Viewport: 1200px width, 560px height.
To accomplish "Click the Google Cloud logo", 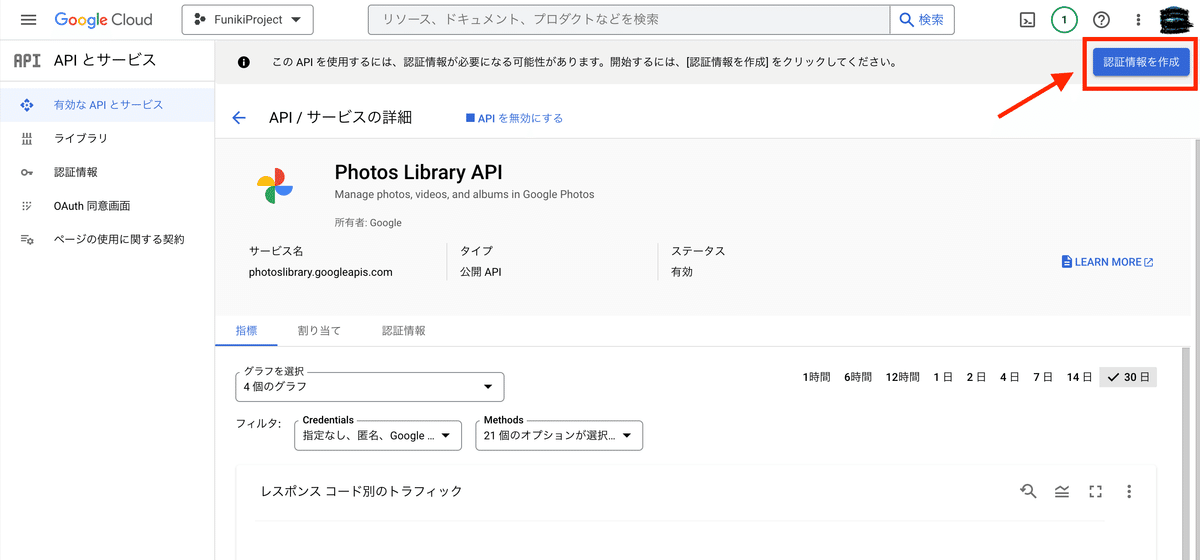I will click(104, 20).
